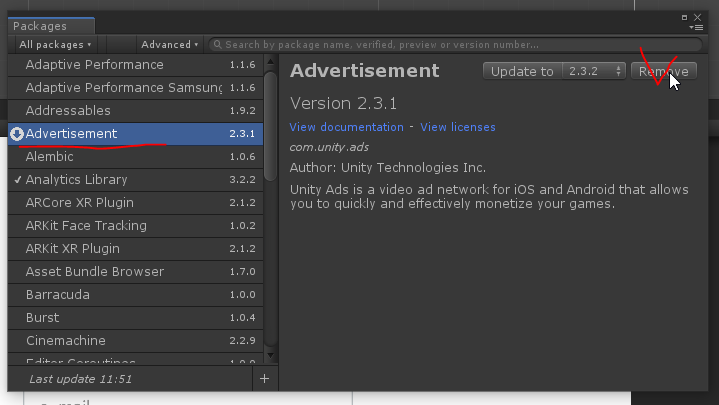
Task: Select the ARKit Face Tracking package
Action: [x=135, y=226]
